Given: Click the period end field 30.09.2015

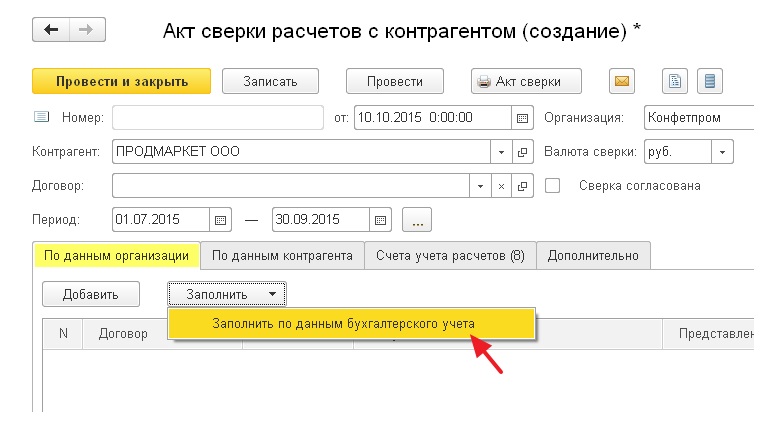Looking at the screenshot, I should coord(321,220).
